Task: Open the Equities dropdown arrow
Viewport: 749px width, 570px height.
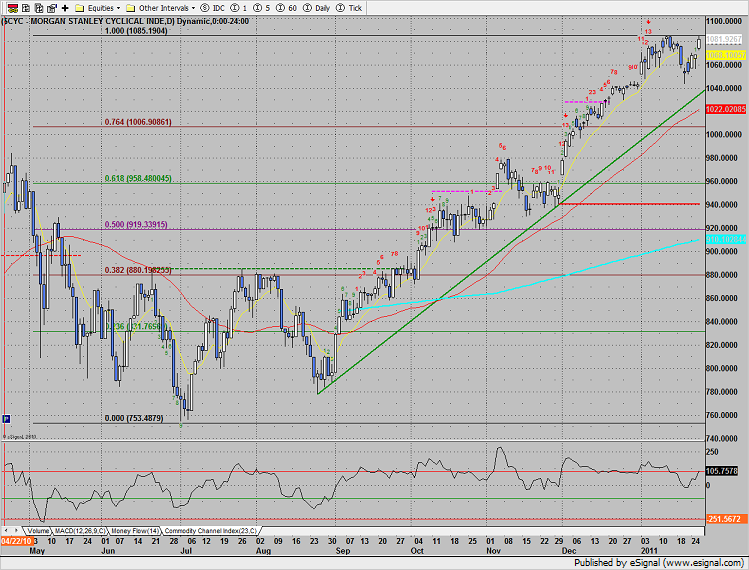Action: click(118, 8)
